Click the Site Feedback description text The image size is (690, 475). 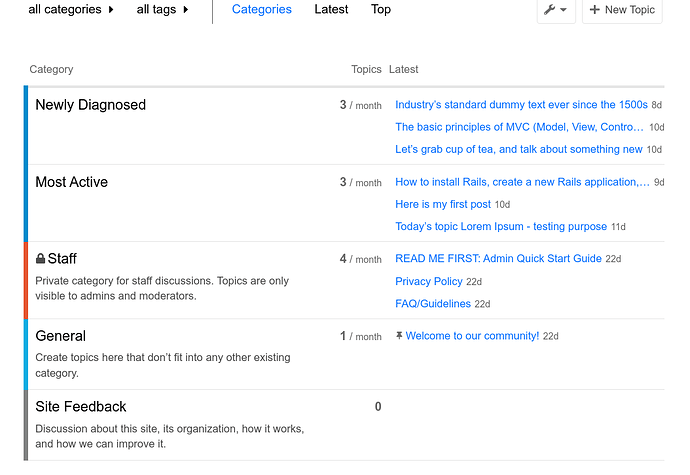[x=169, y=436]
